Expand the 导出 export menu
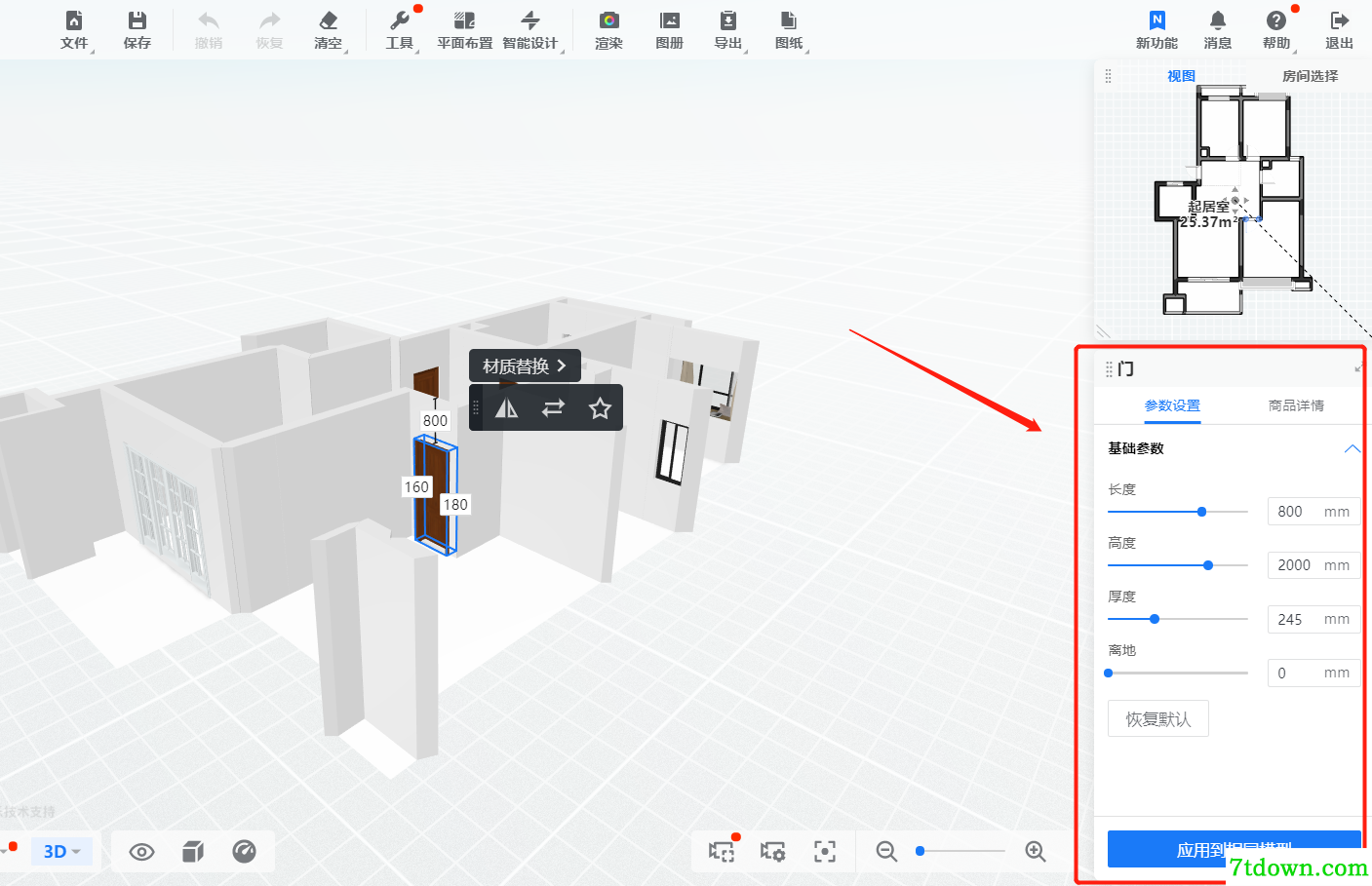1372x886 pixels. 728,30
